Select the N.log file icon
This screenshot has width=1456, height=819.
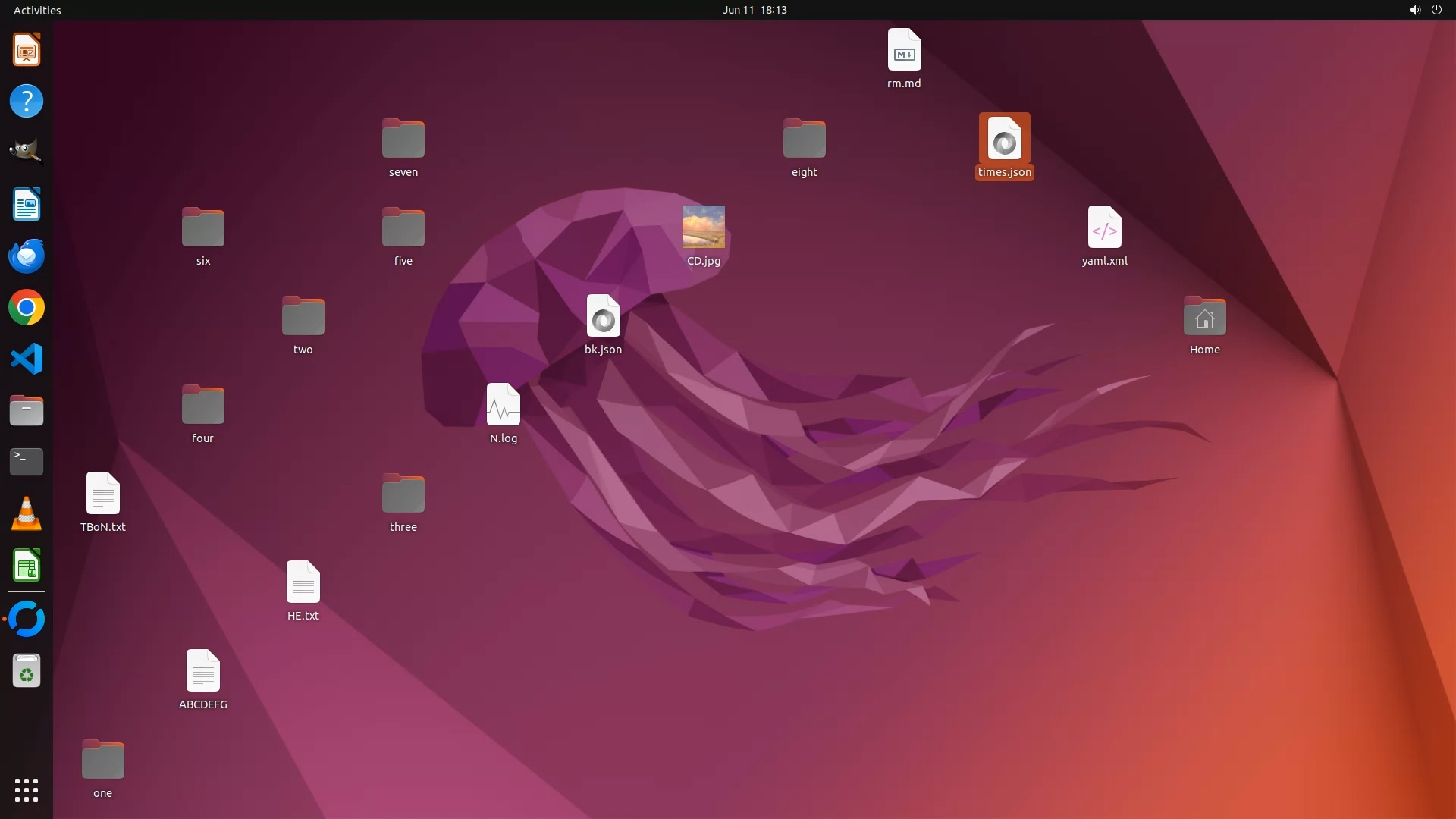point(503,405)
